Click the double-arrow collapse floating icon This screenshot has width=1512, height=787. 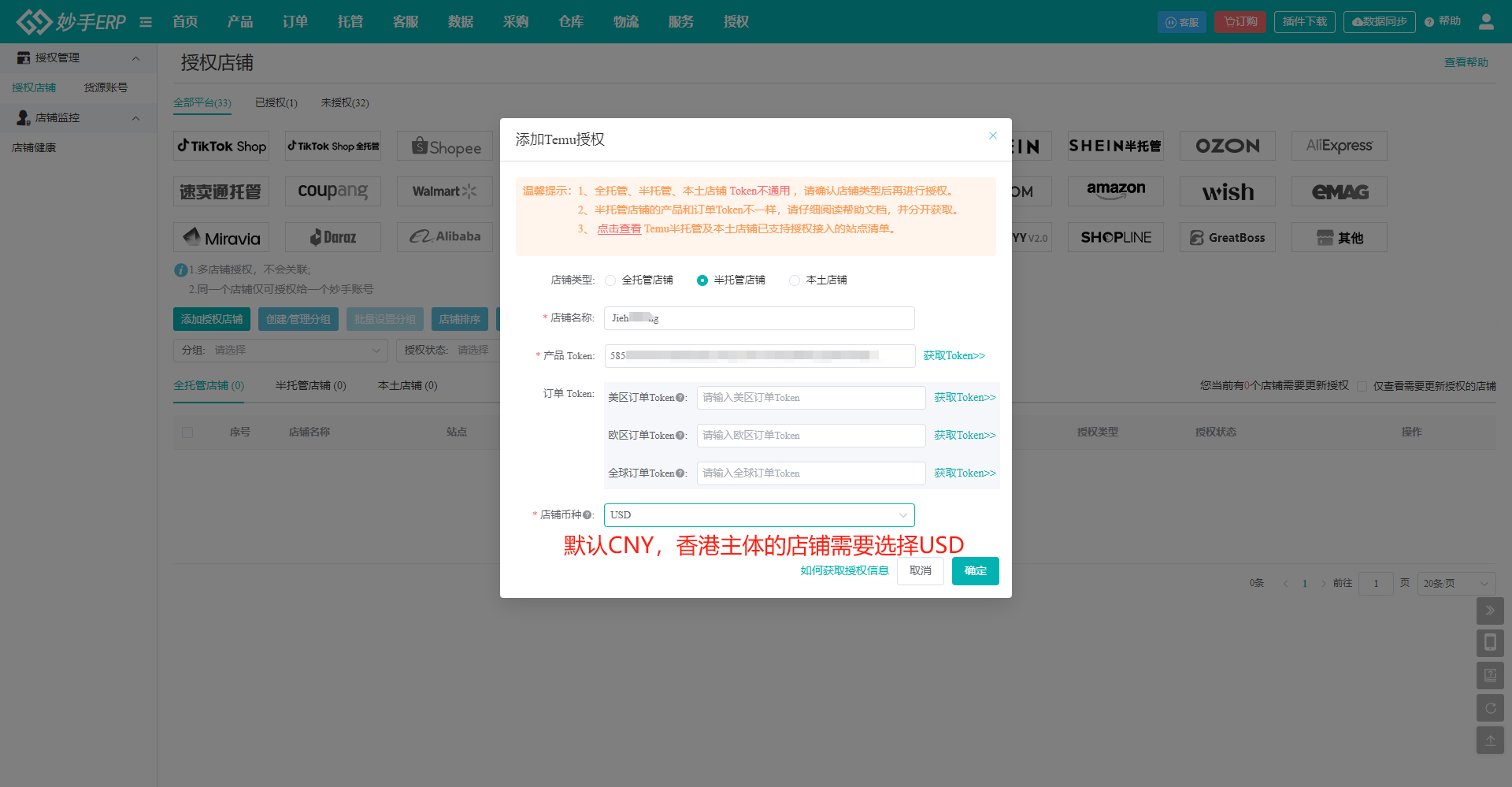[x=1490, y=611]
